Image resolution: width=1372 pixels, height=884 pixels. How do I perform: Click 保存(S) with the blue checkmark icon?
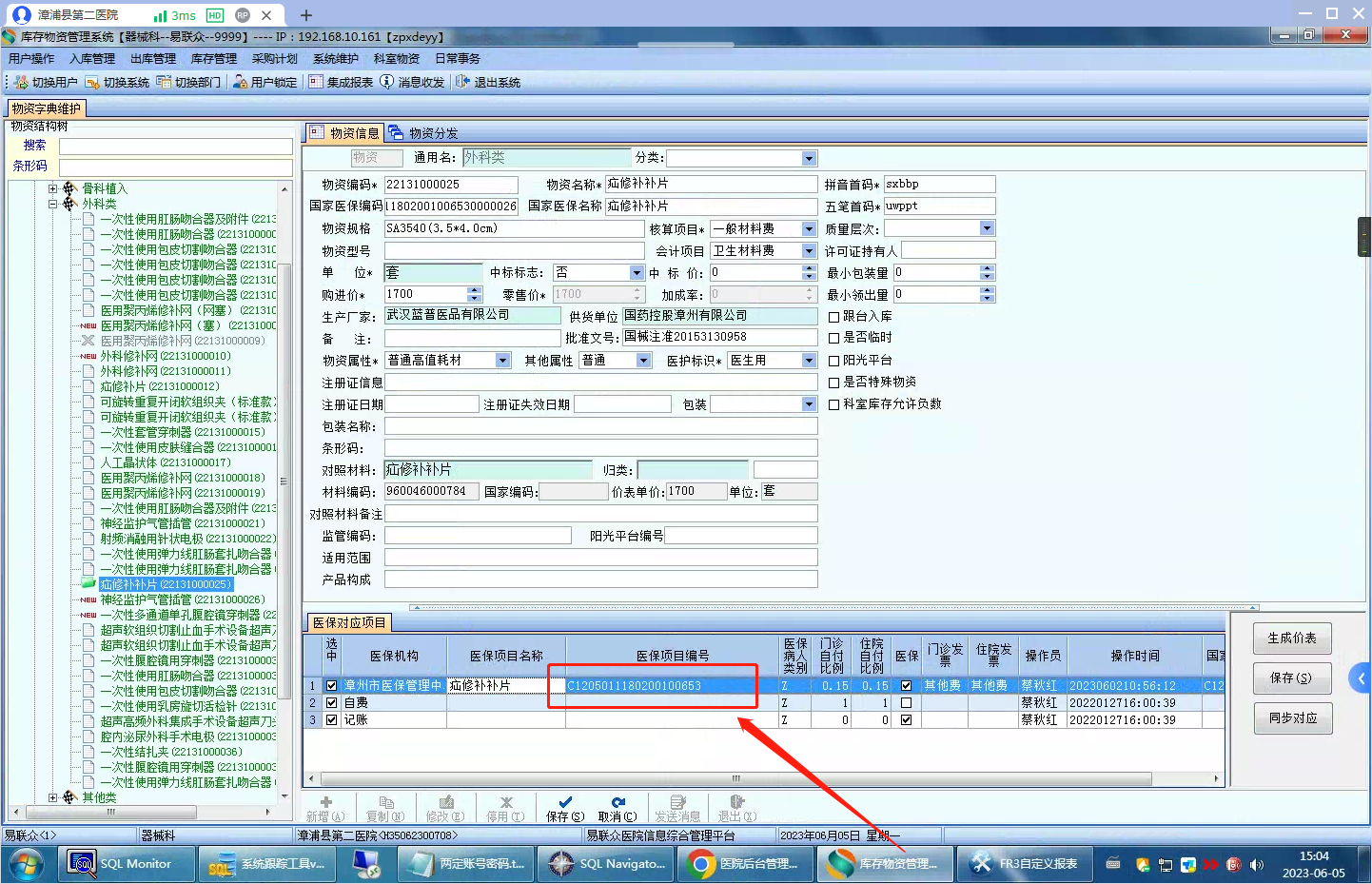tap(565, 809)
